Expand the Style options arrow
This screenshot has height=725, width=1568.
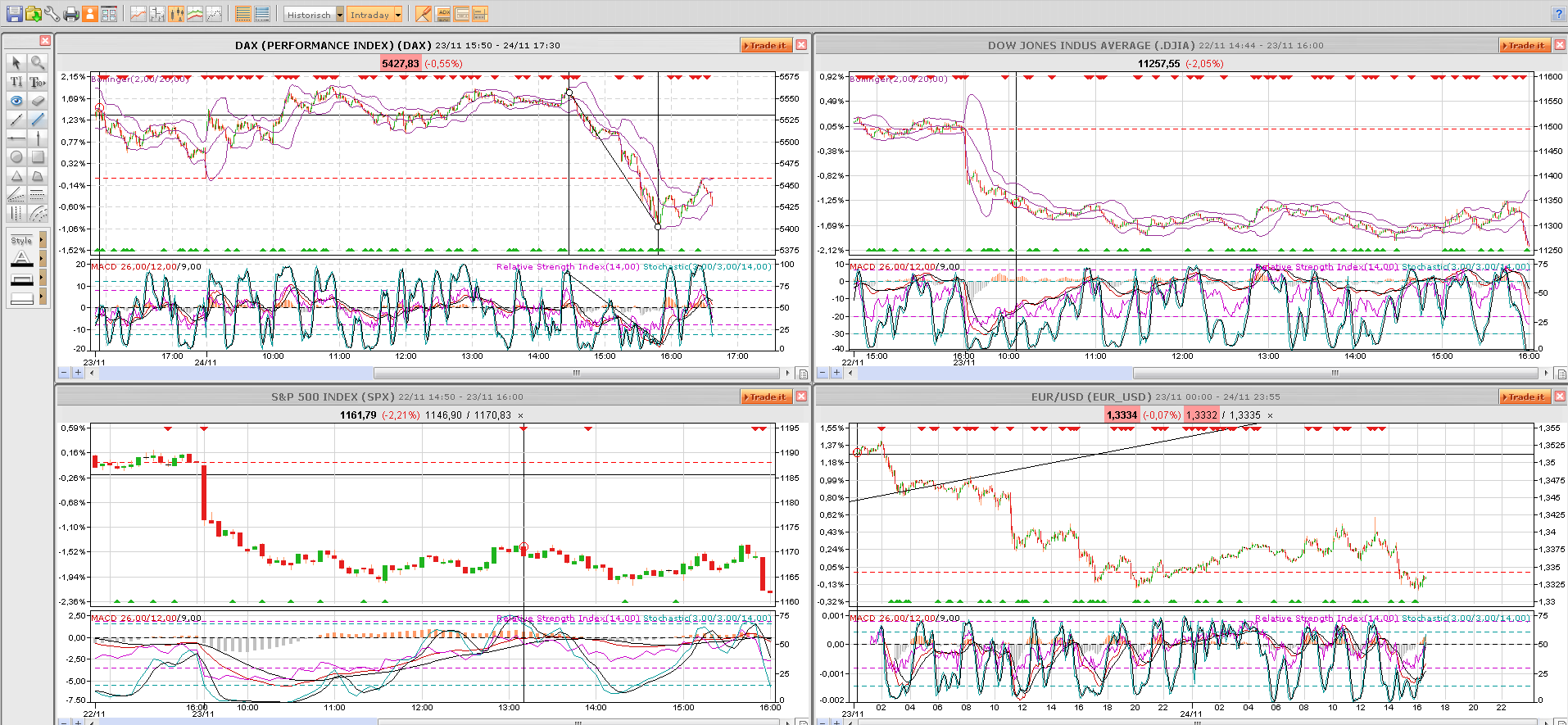point(43,240)
